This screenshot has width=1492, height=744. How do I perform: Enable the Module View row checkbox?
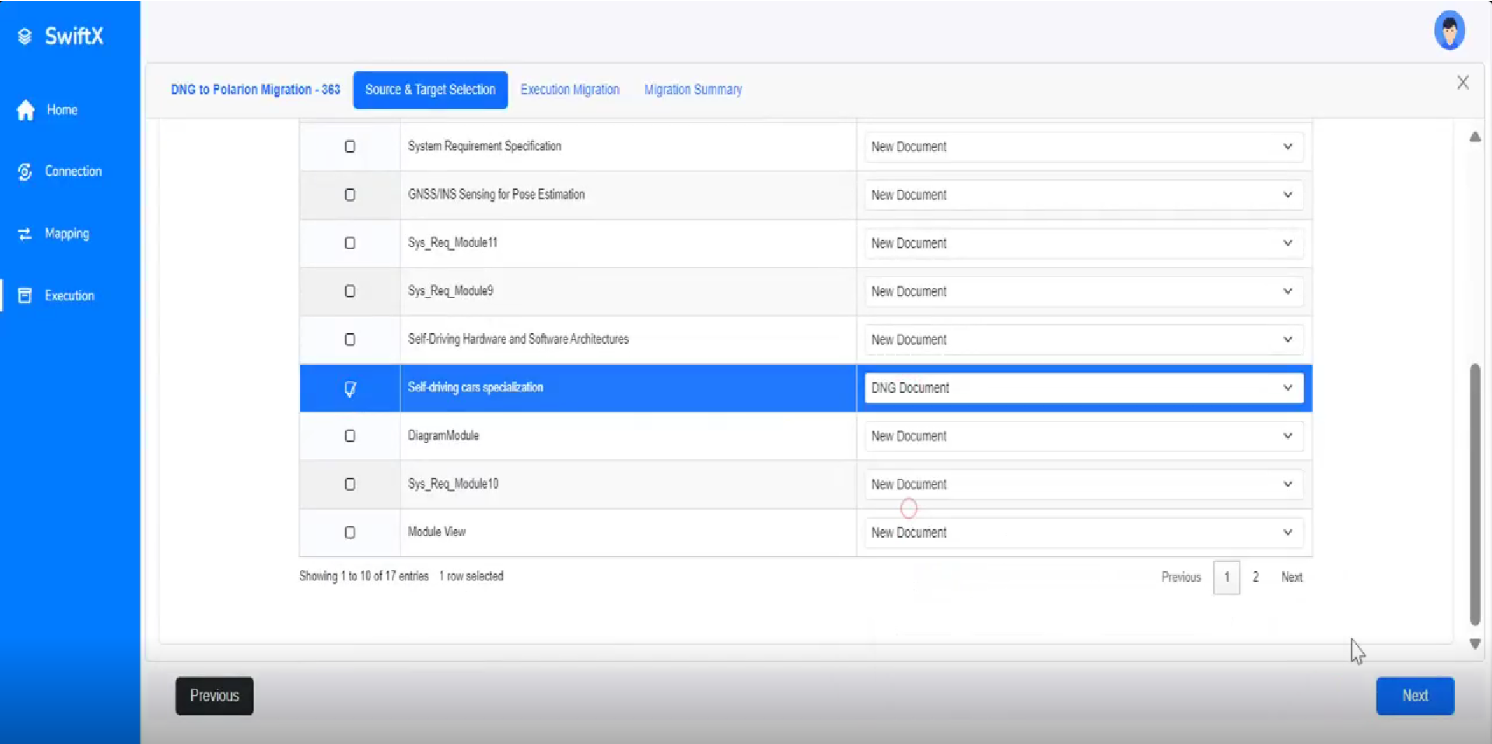[349, 532]
